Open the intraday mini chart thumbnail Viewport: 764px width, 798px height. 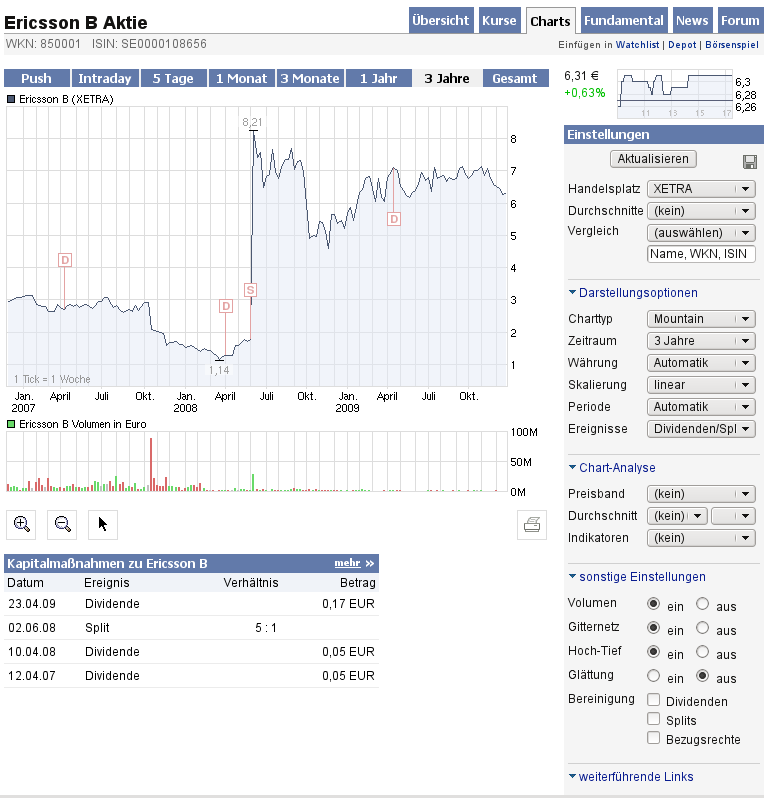click(x=675, y=94)
